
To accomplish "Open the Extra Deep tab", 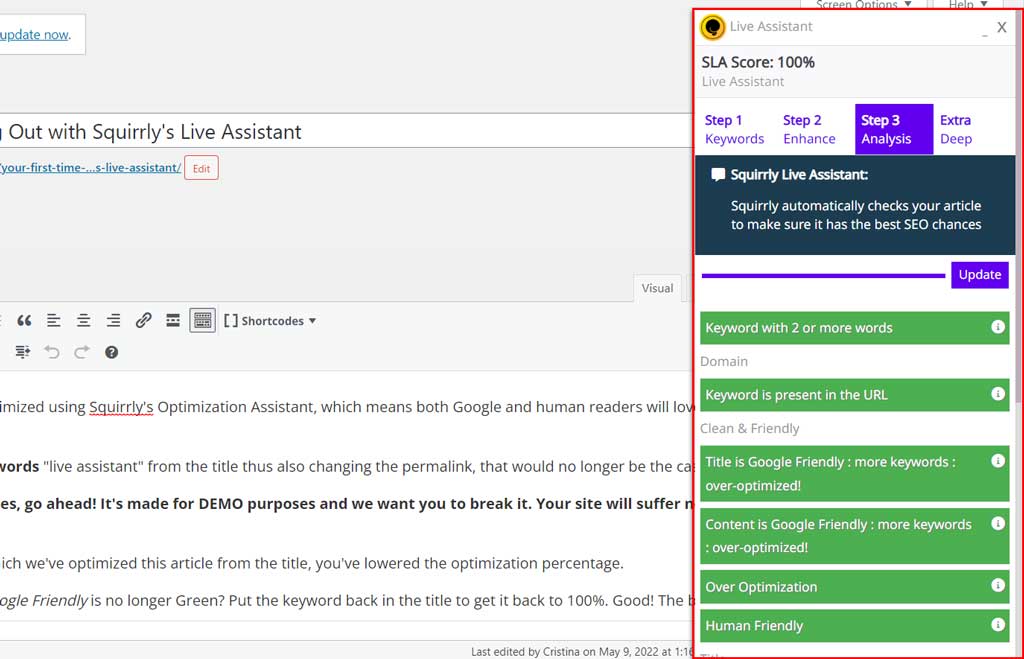I will pyautogui.click(x=956, y=129).
